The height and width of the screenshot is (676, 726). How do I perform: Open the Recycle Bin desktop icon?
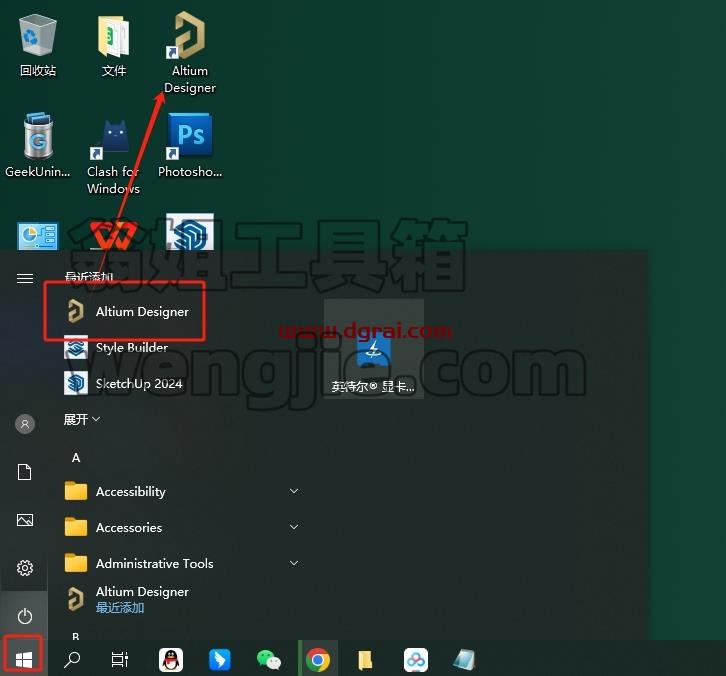pos(38,45)
